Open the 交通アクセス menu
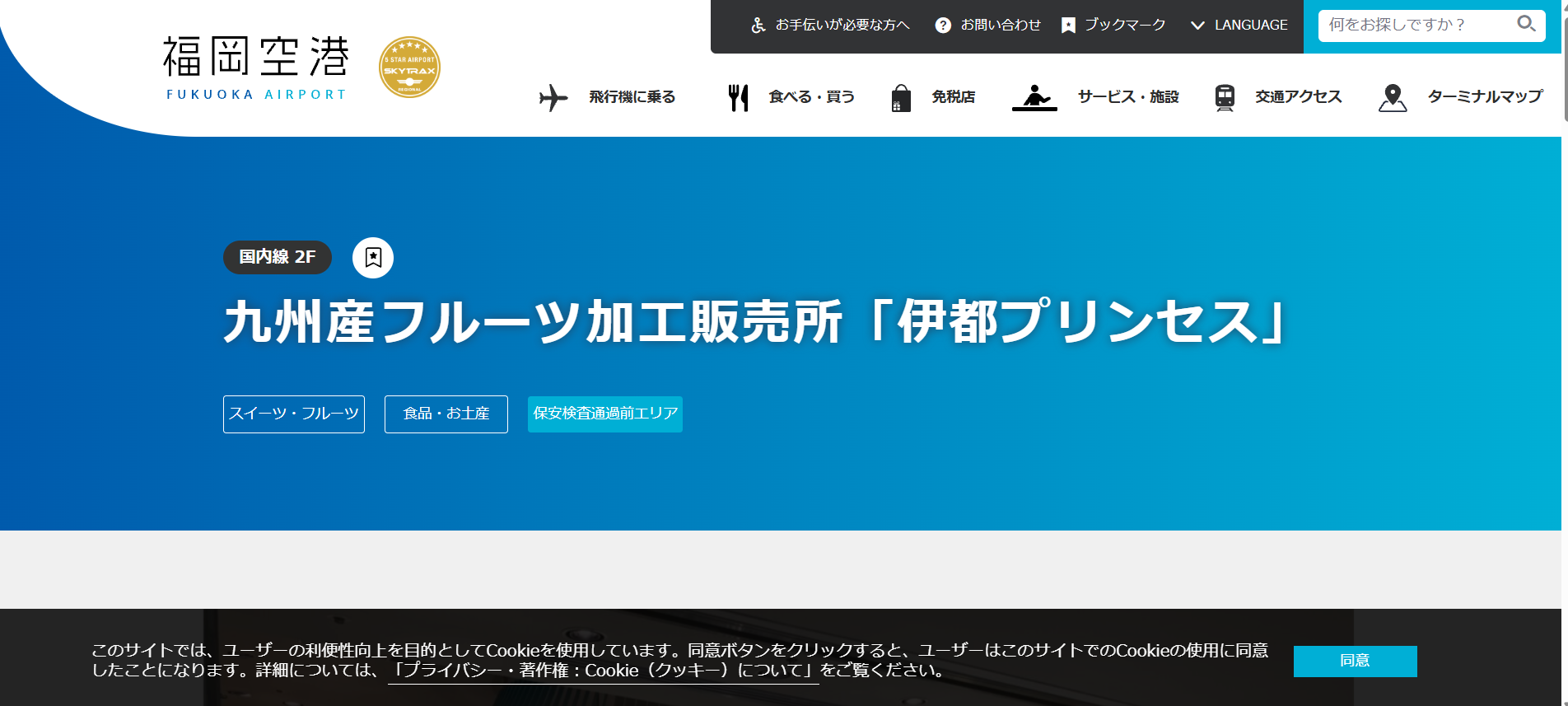The width and height of the screenshot is (1568, 706). pyautogui.click(x=1298, y=97)
